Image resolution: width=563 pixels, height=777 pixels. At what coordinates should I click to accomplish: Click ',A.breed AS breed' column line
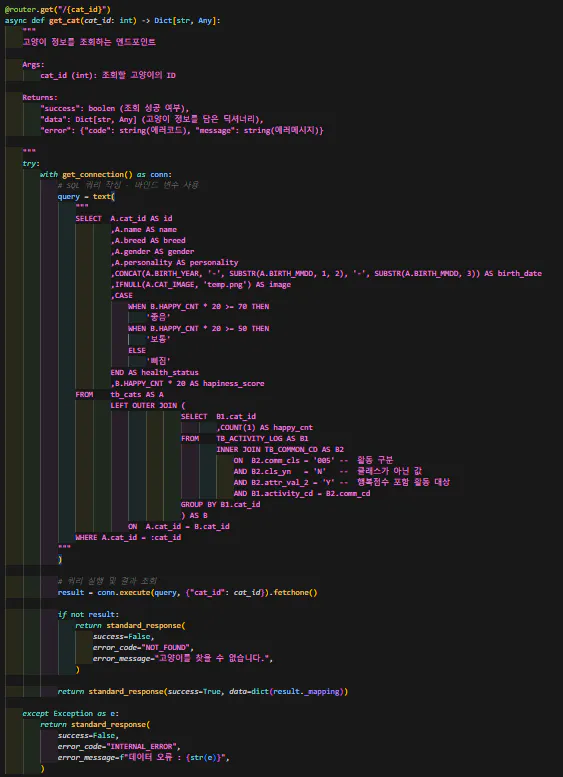tap(148, 240)
